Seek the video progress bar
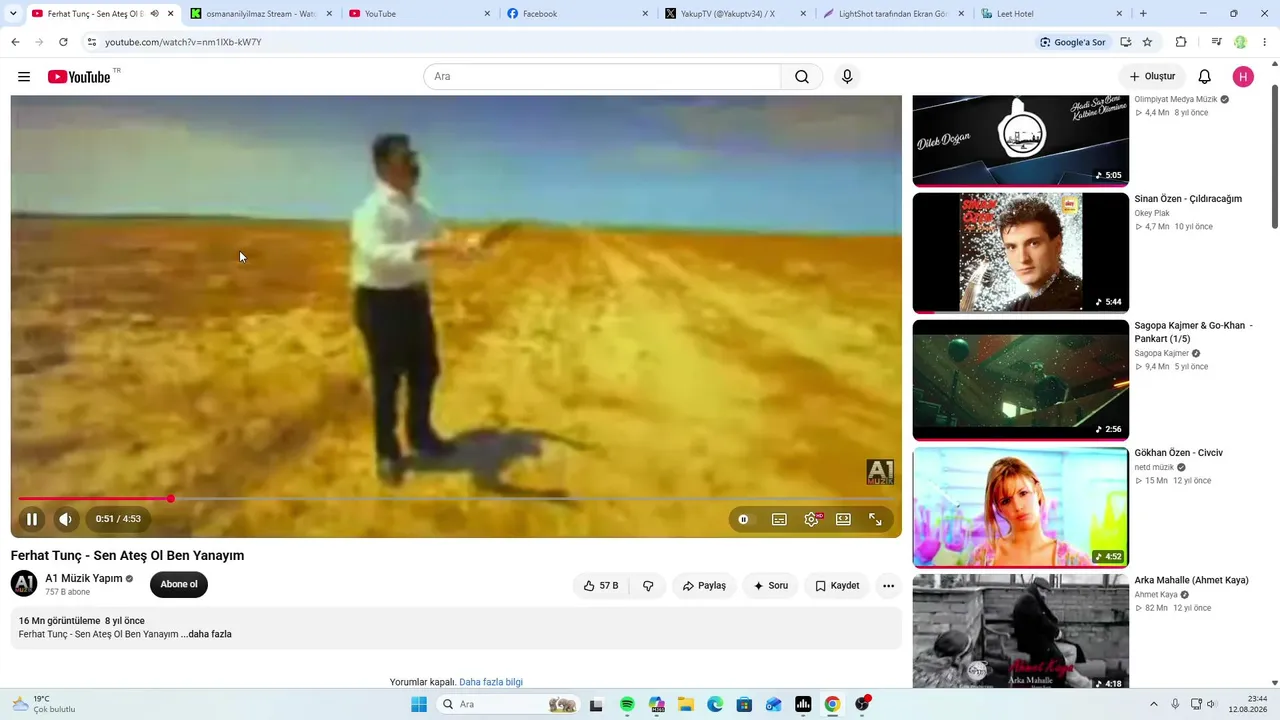Screen dimensions: 1280x720 click(x=456, y=498)
